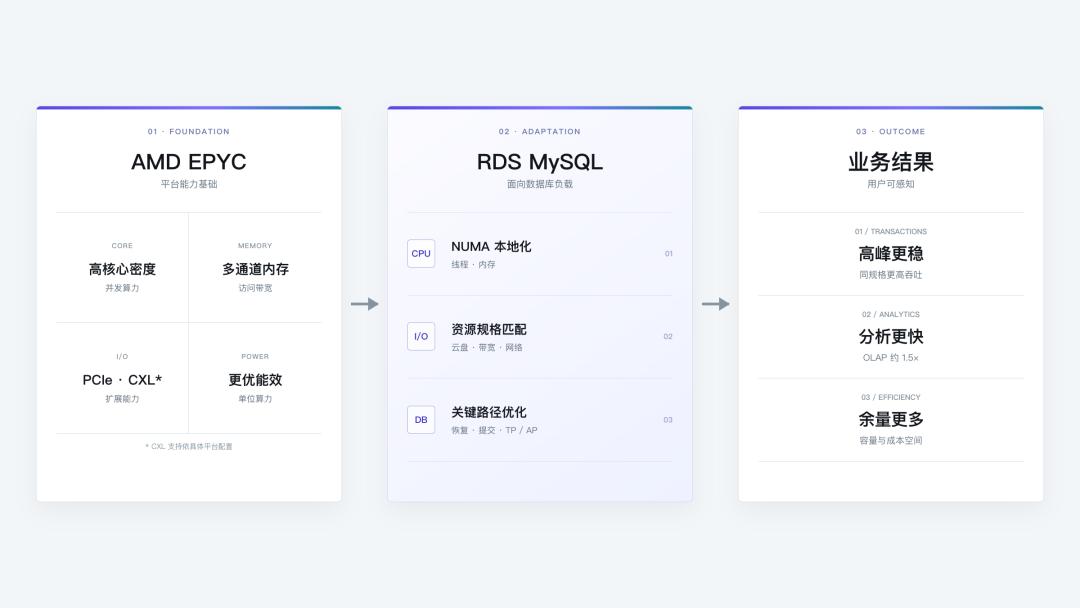Viewport: 1080px width, 608px height.
Task: Click the 单位算力 caption
Action: tap(255, 399)
